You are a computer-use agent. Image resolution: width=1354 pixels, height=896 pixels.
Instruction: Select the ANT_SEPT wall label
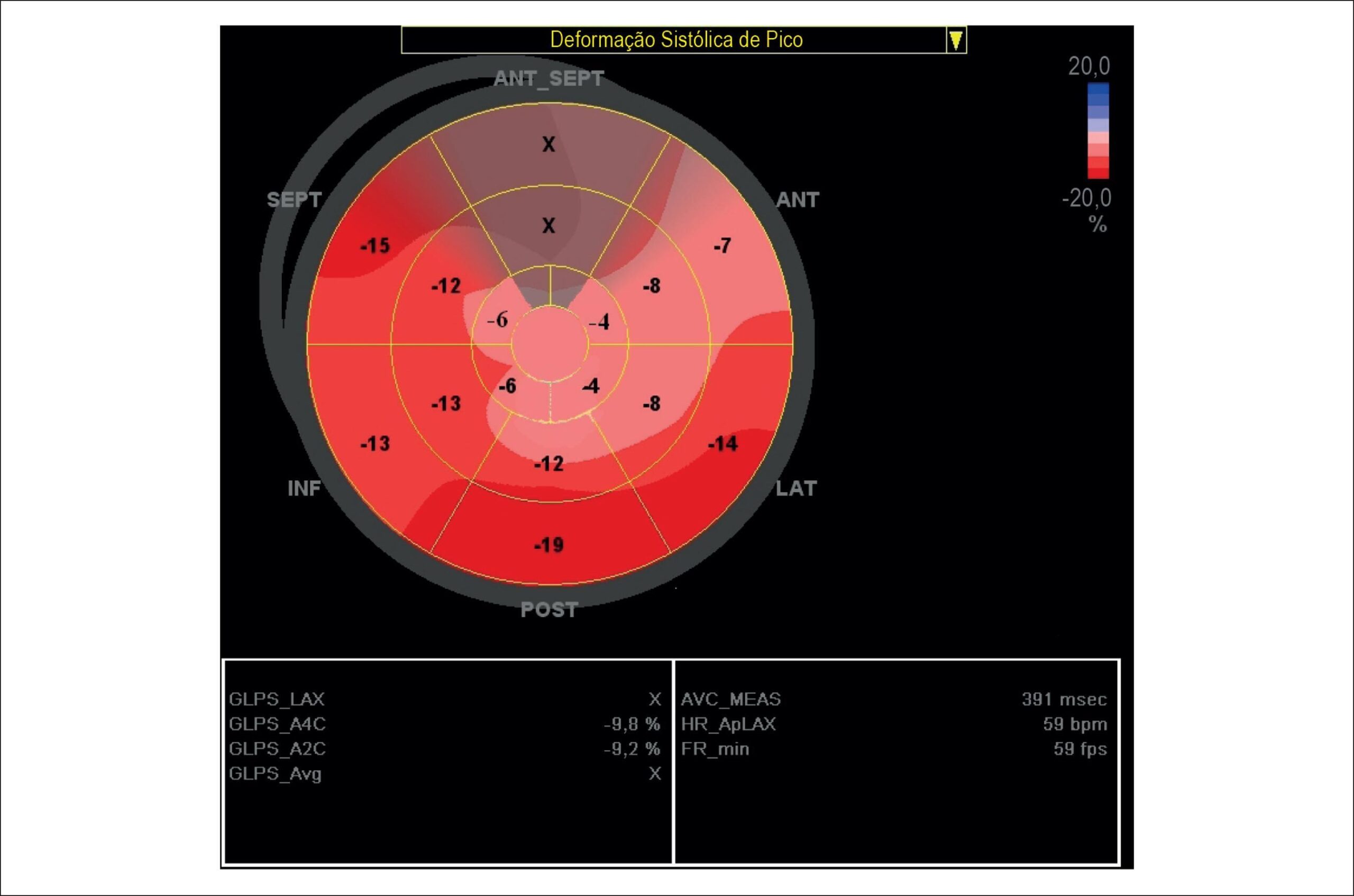[548, 79]
